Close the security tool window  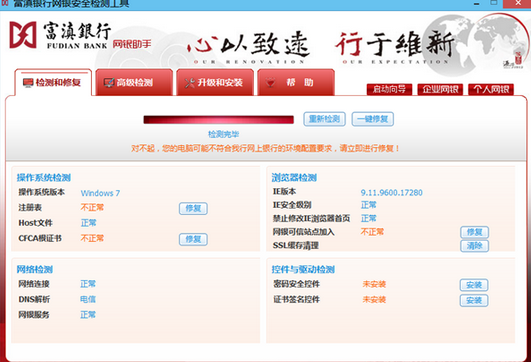(x=518, y=3)
